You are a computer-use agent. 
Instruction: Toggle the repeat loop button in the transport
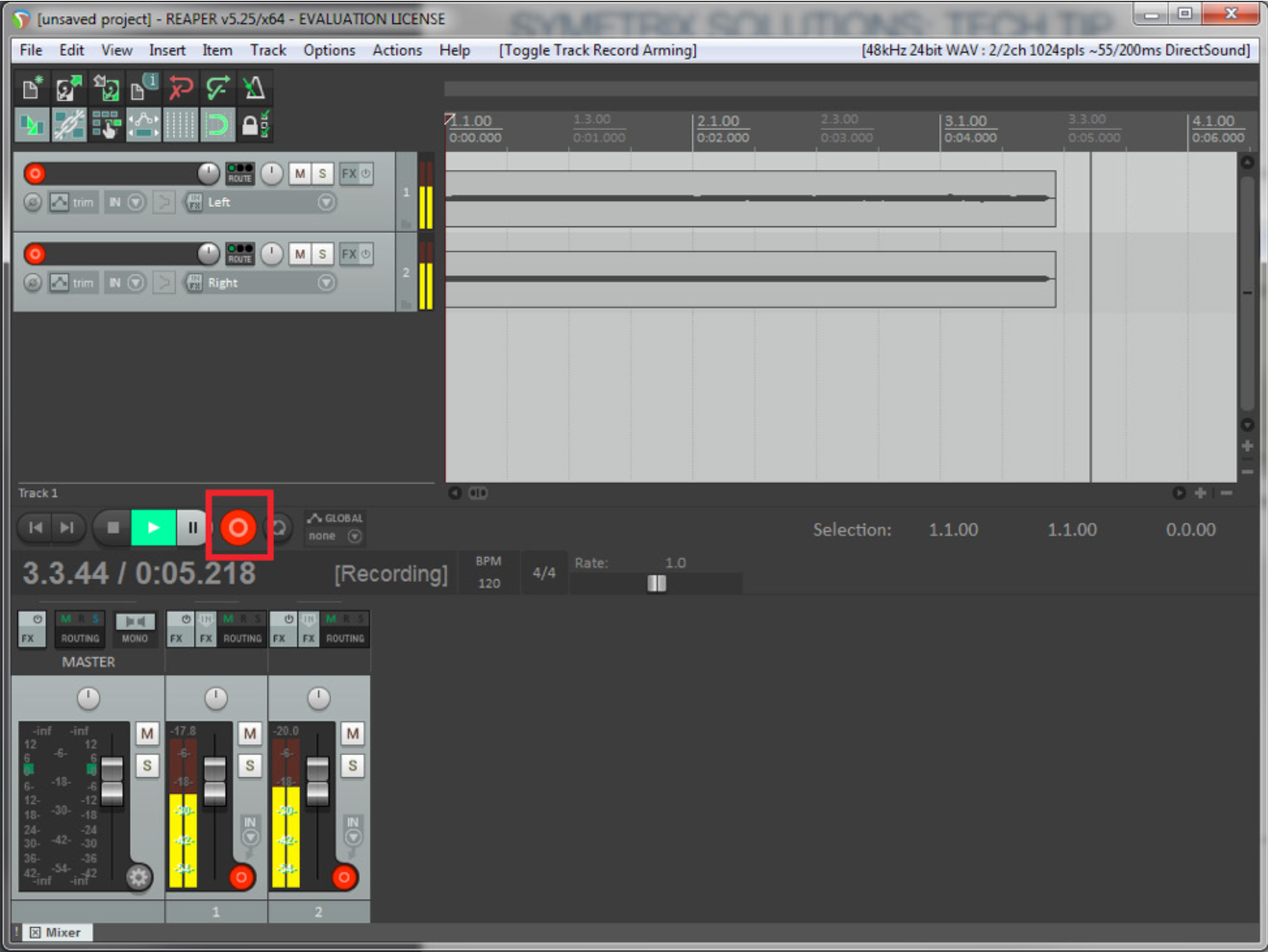pos(280,528)
